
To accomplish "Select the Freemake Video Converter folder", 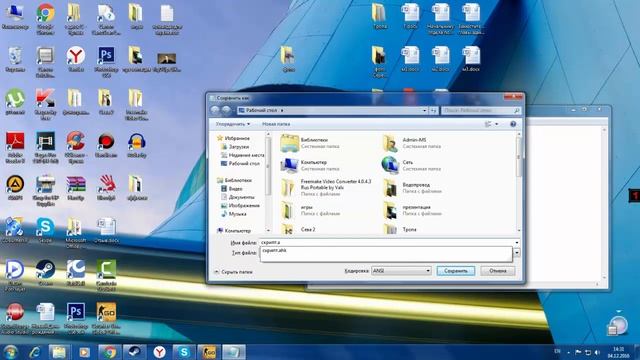I will (327, 187).
